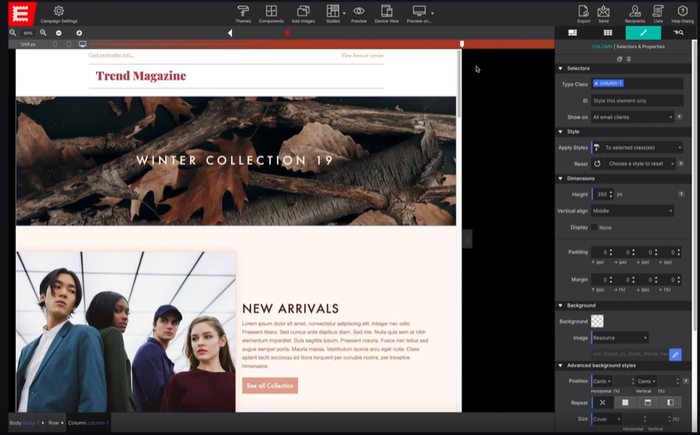Switch to the grid layout tab
The image size is (700, 435).
607,32
